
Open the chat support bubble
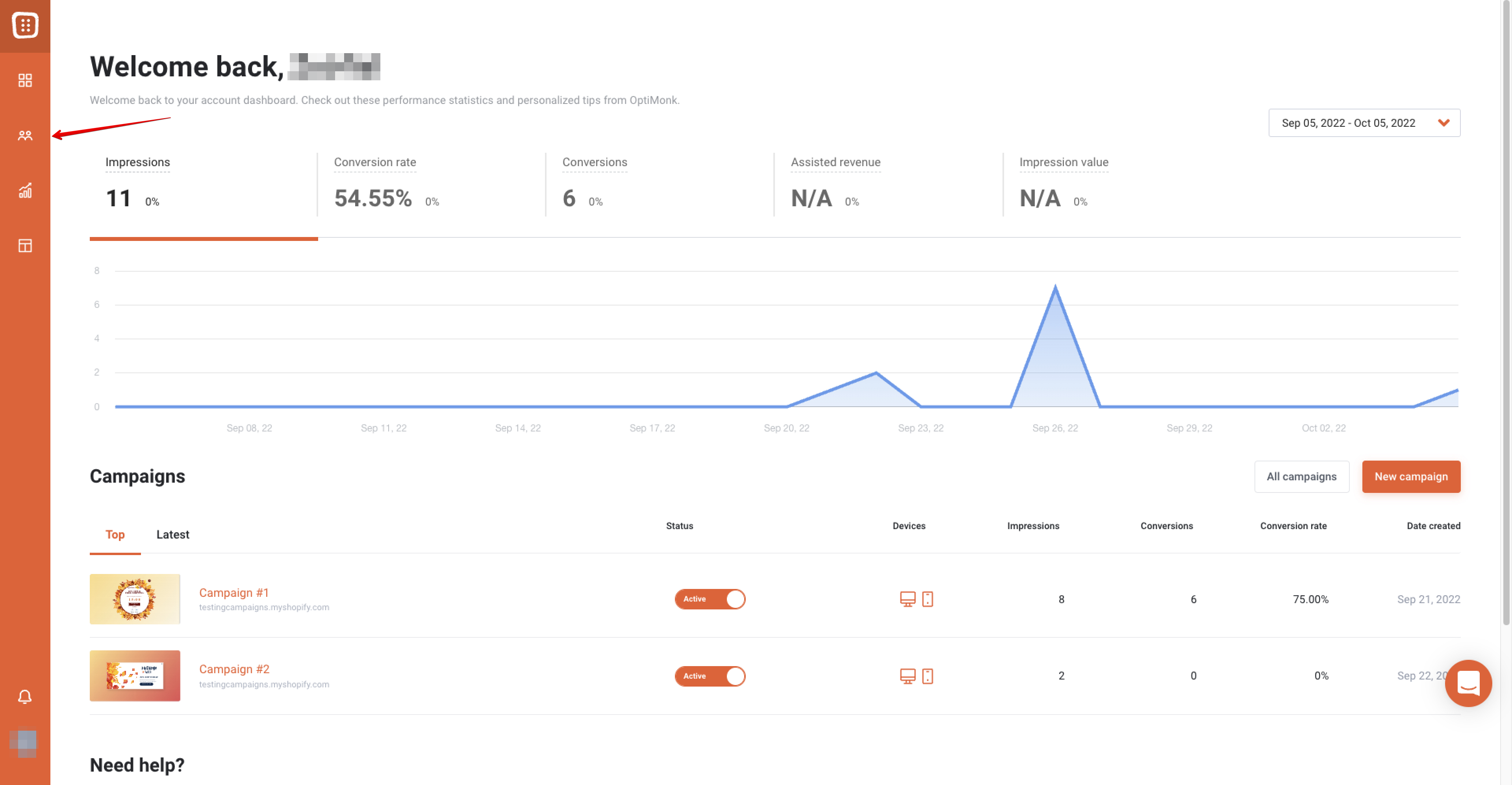(x=1468, y=683)
